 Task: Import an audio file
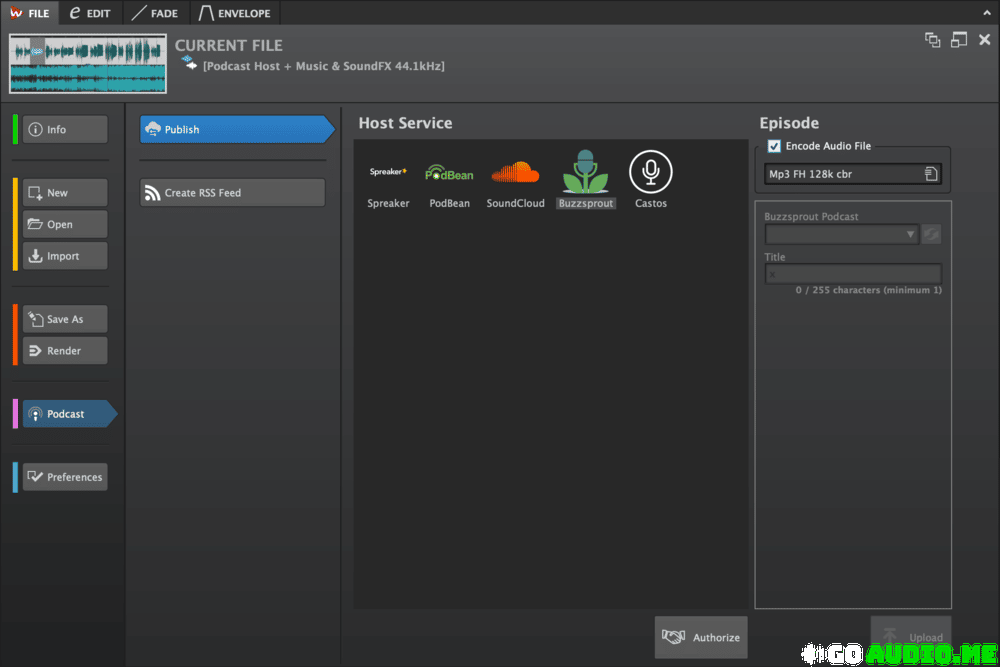click(x=65, y=256)
